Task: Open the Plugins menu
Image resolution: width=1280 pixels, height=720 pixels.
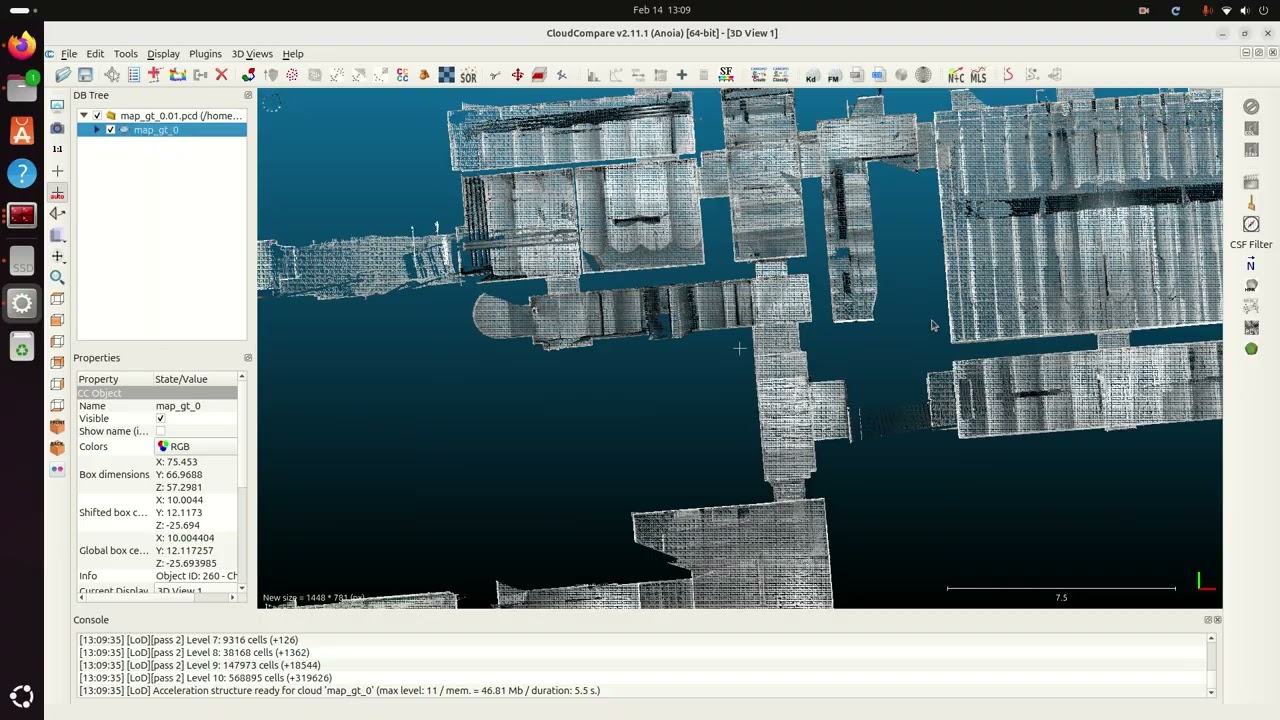Action: [x=205, y=54]
